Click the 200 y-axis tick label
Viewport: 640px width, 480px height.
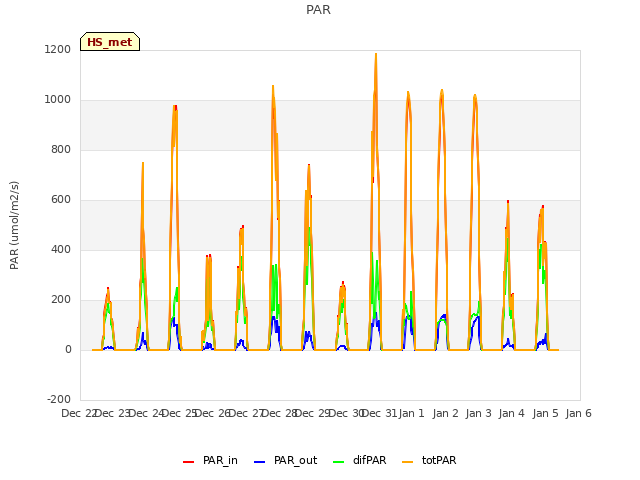coord(61,300)
